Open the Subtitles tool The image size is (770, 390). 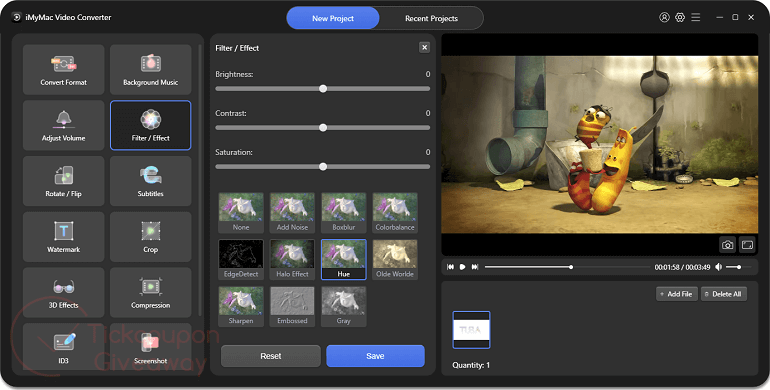coord(150,181)
